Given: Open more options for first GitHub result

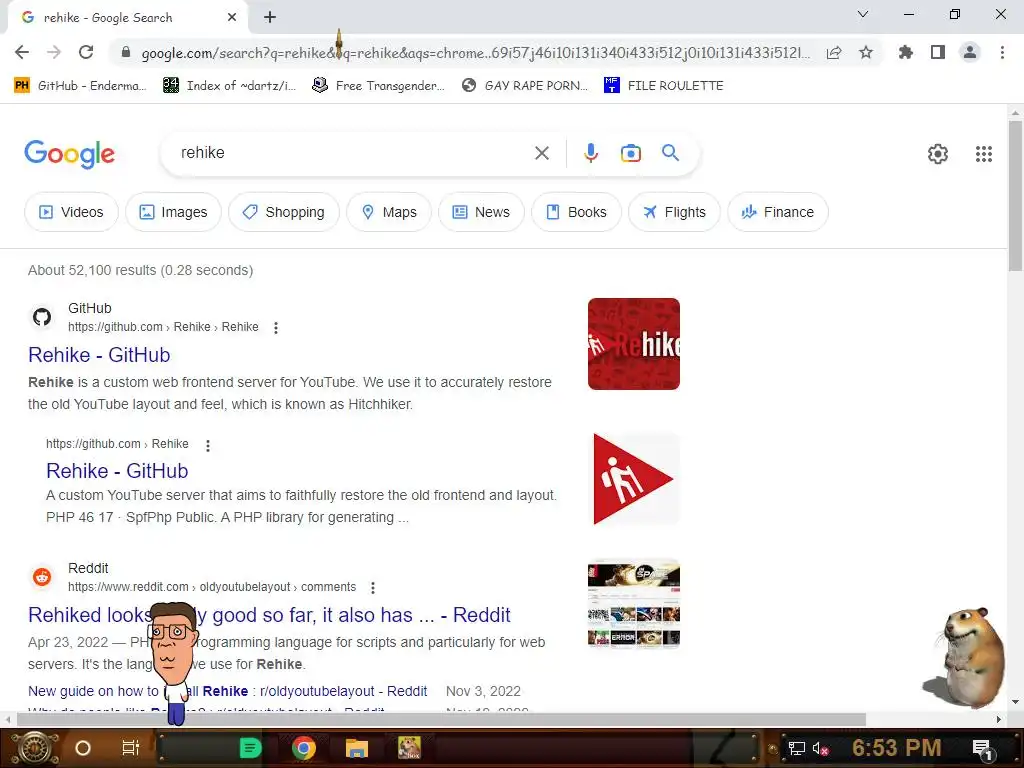Looking at the screenshot, I should click(276, 328).
